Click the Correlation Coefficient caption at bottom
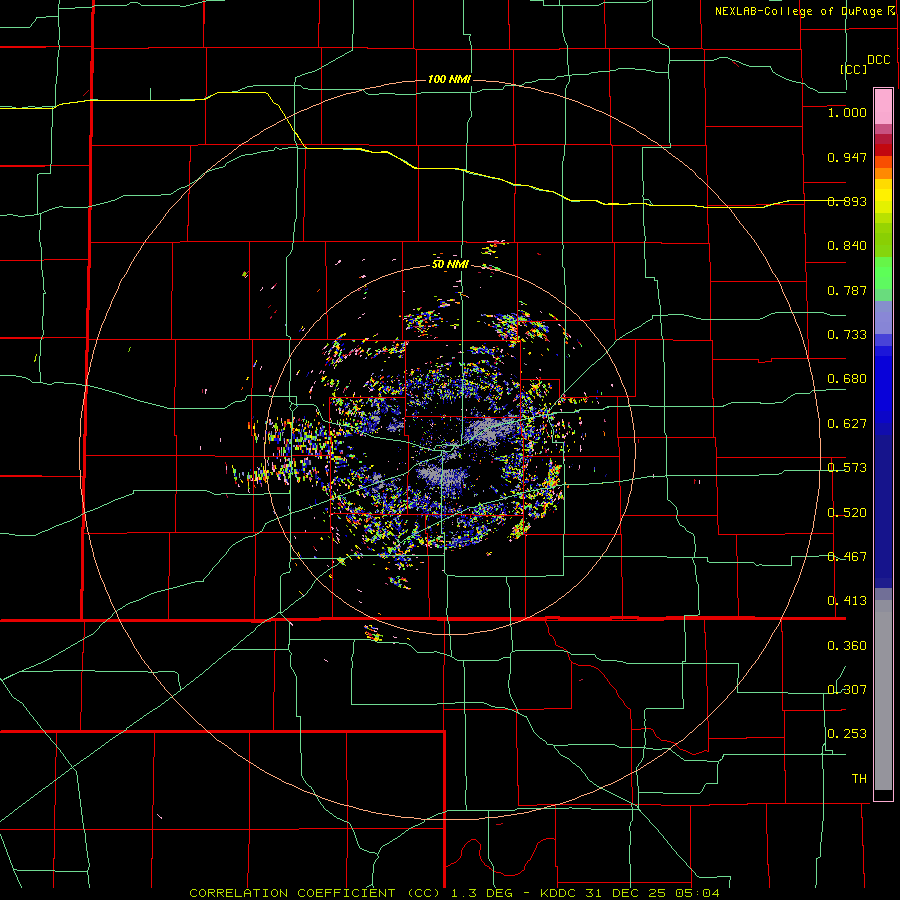Screen dimensions: 900x900 click(455, 893)
